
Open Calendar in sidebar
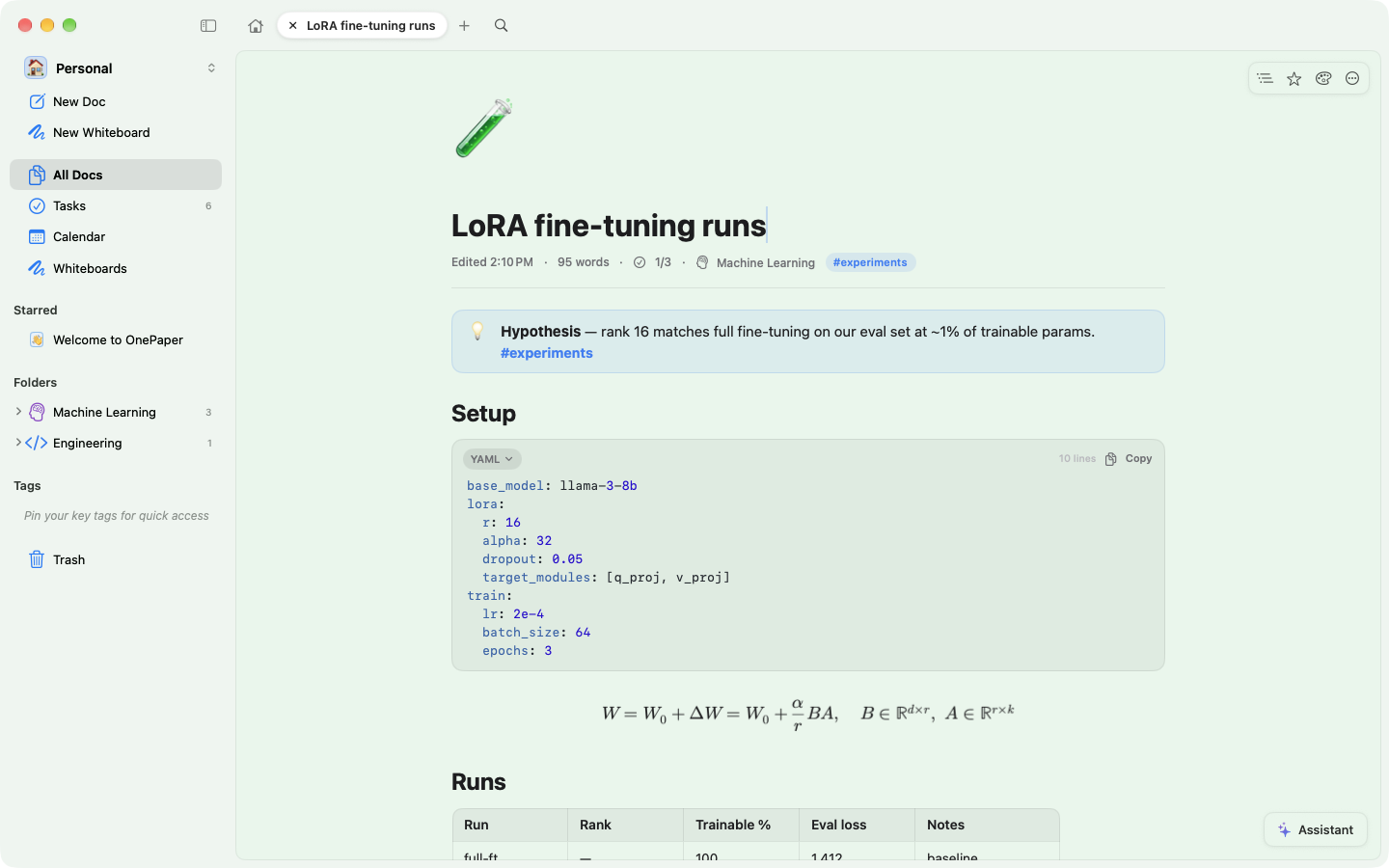(116, 236)
